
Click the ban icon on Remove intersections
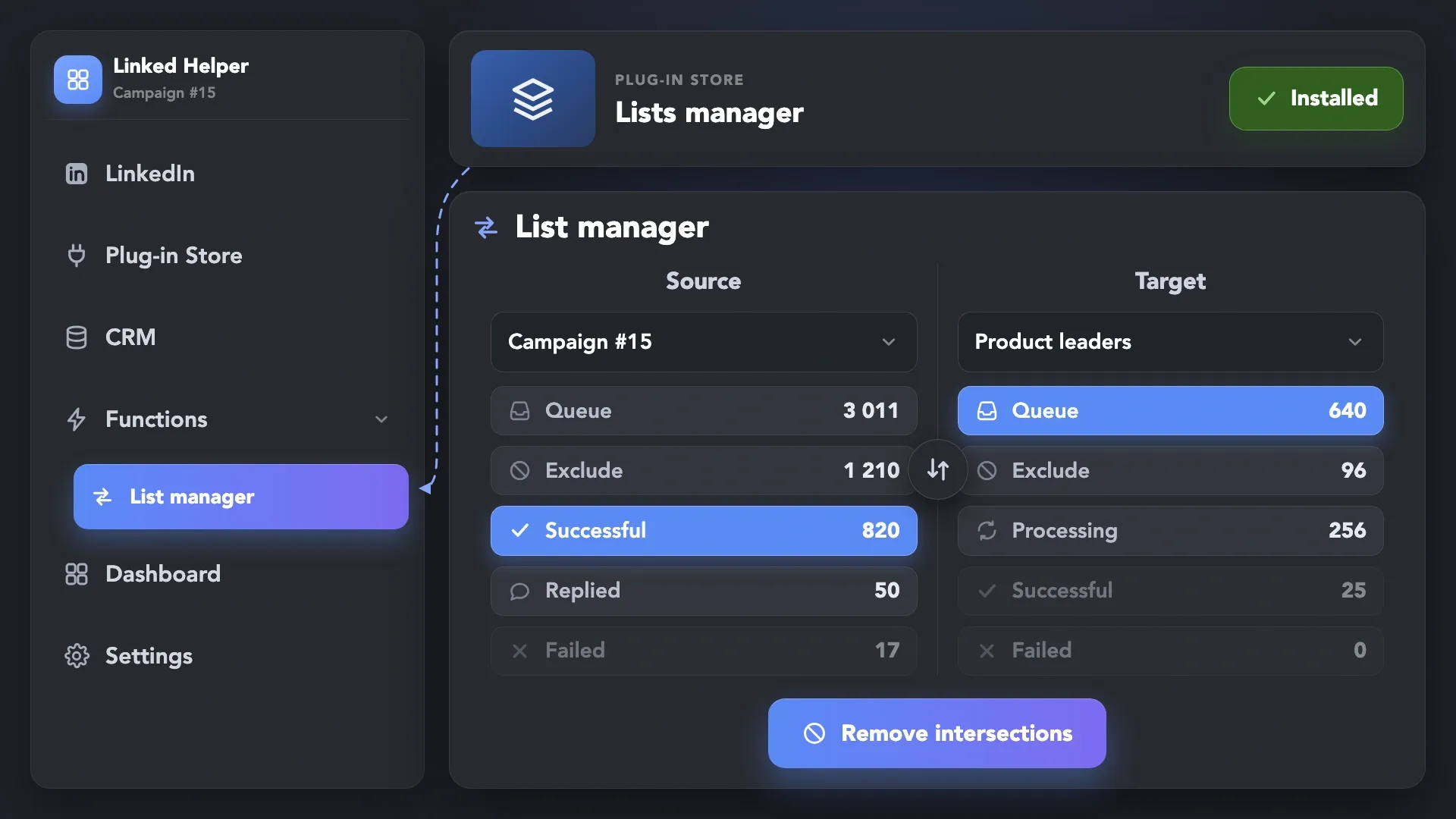[x=814, y=733]
